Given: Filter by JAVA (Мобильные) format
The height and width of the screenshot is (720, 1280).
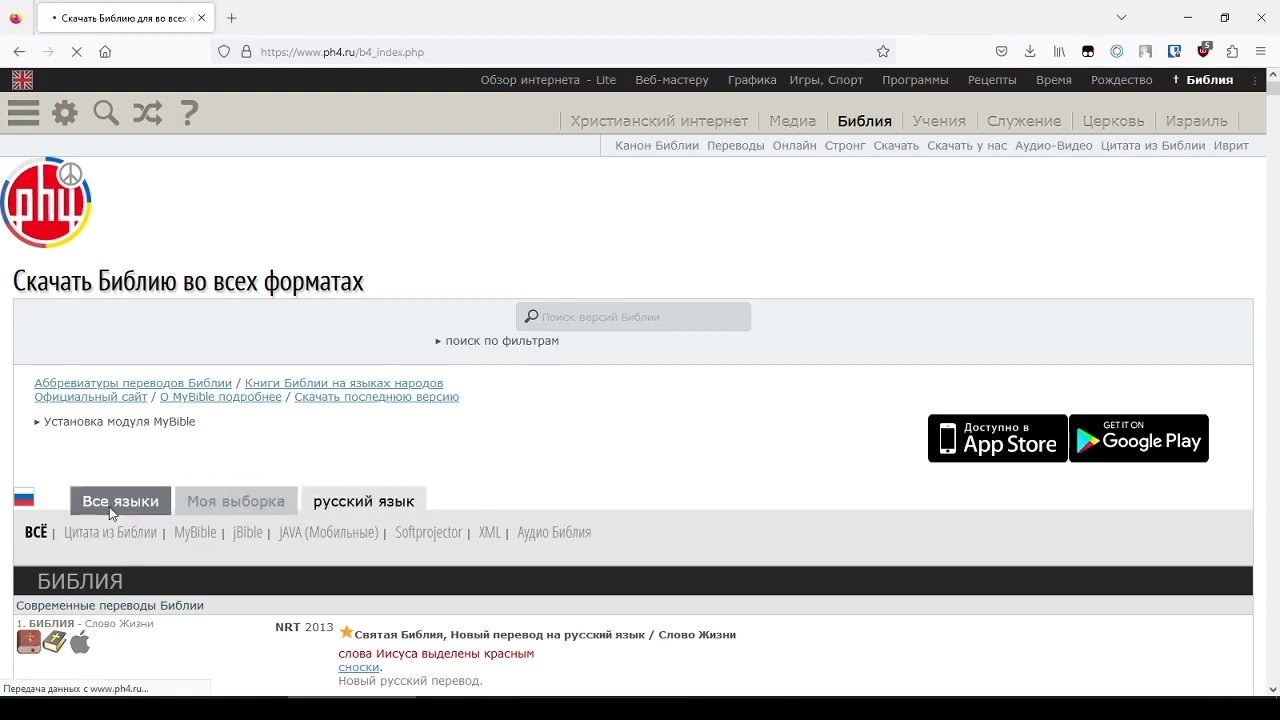Looking at the screenshot, I should (328, 532).
